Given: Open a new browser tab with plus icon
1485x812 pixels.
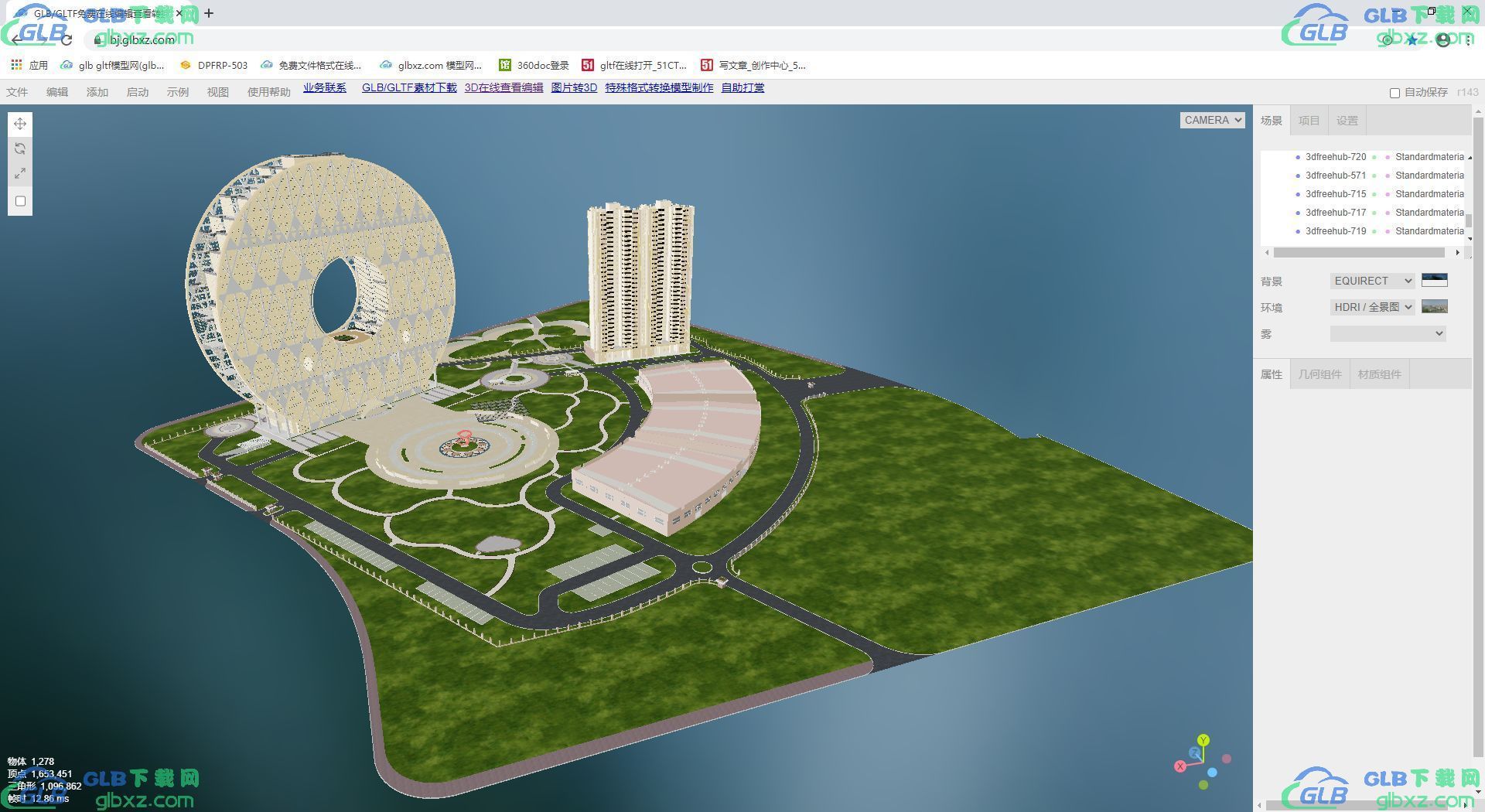Looking at the screenshot, I should 209,13.
